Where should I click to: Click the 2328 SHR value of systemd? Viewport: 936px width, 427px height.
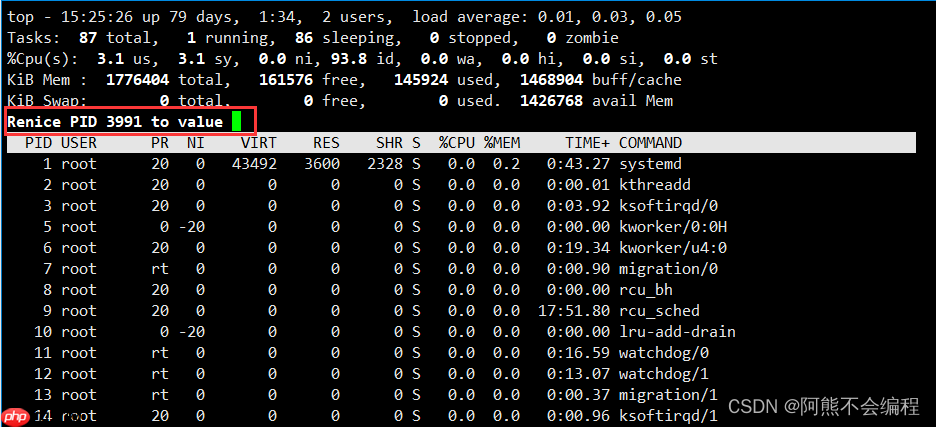[x=384, y=164]
